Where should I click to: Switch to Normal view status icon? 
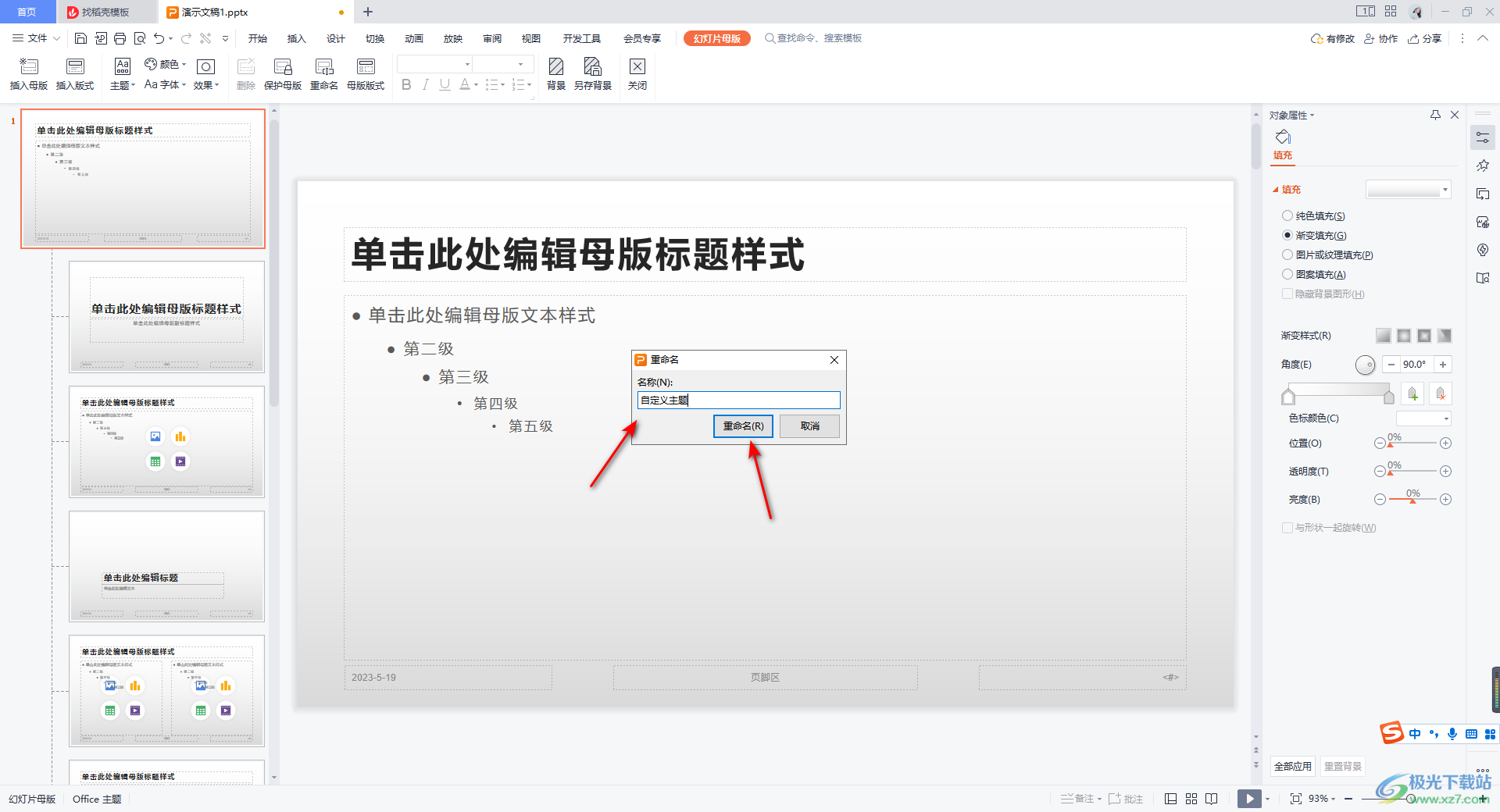1170,799
